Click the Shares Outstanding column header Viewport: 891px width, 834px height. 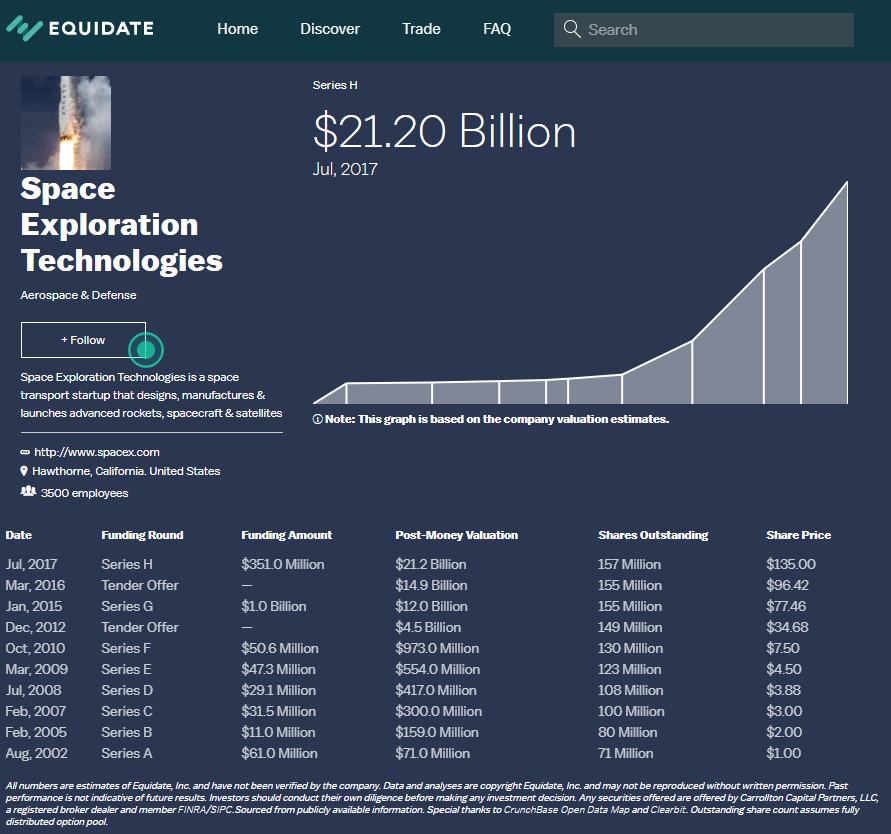653,535
